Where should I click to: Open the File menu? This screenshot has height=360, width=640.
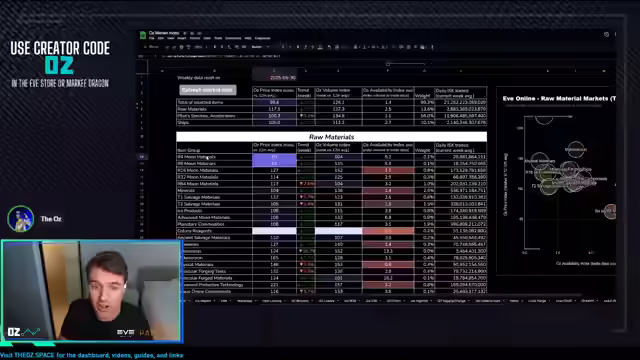point(151,38)
